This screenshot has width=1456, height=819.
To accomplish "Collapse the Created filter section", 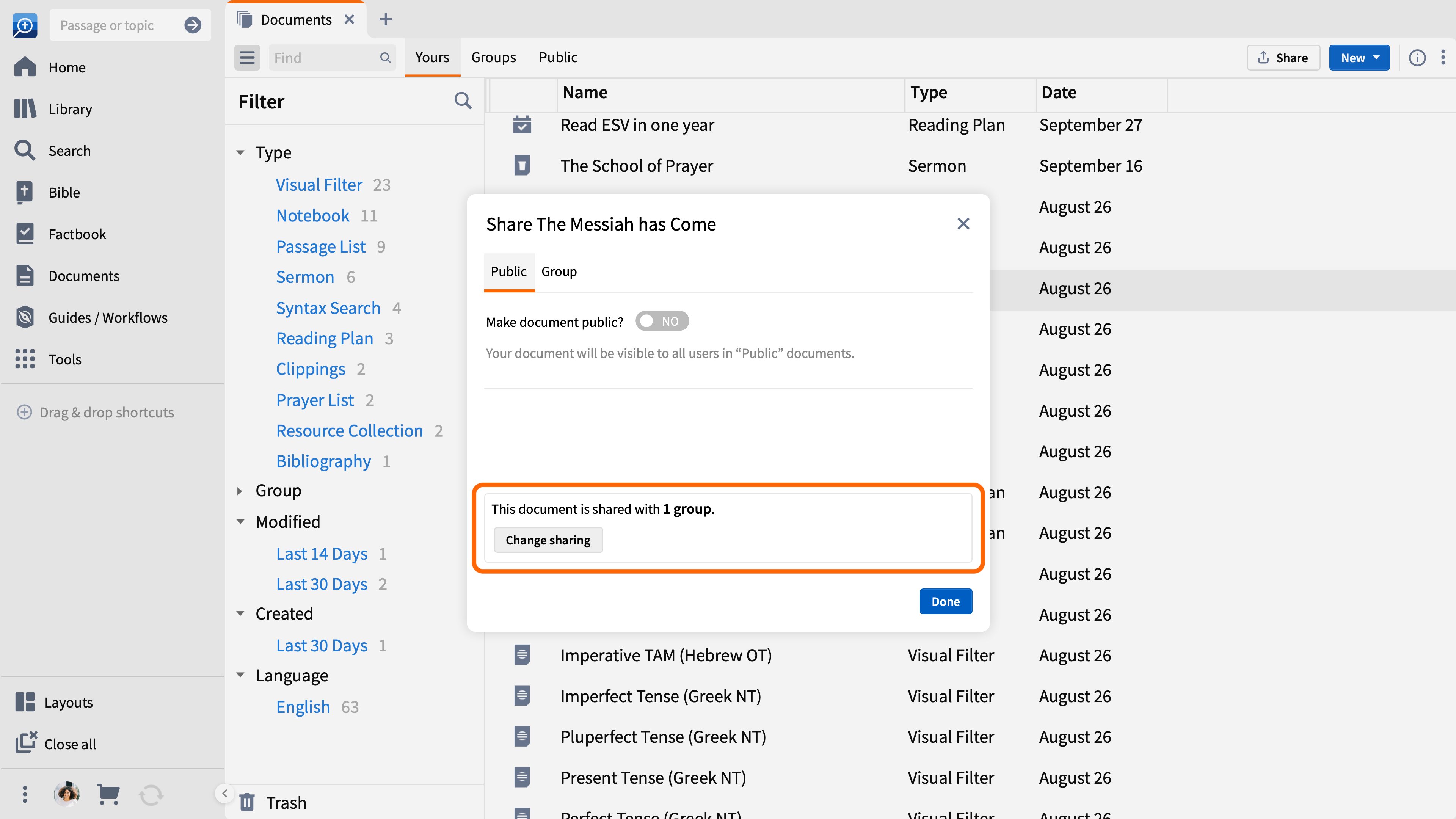I will 240,614.
